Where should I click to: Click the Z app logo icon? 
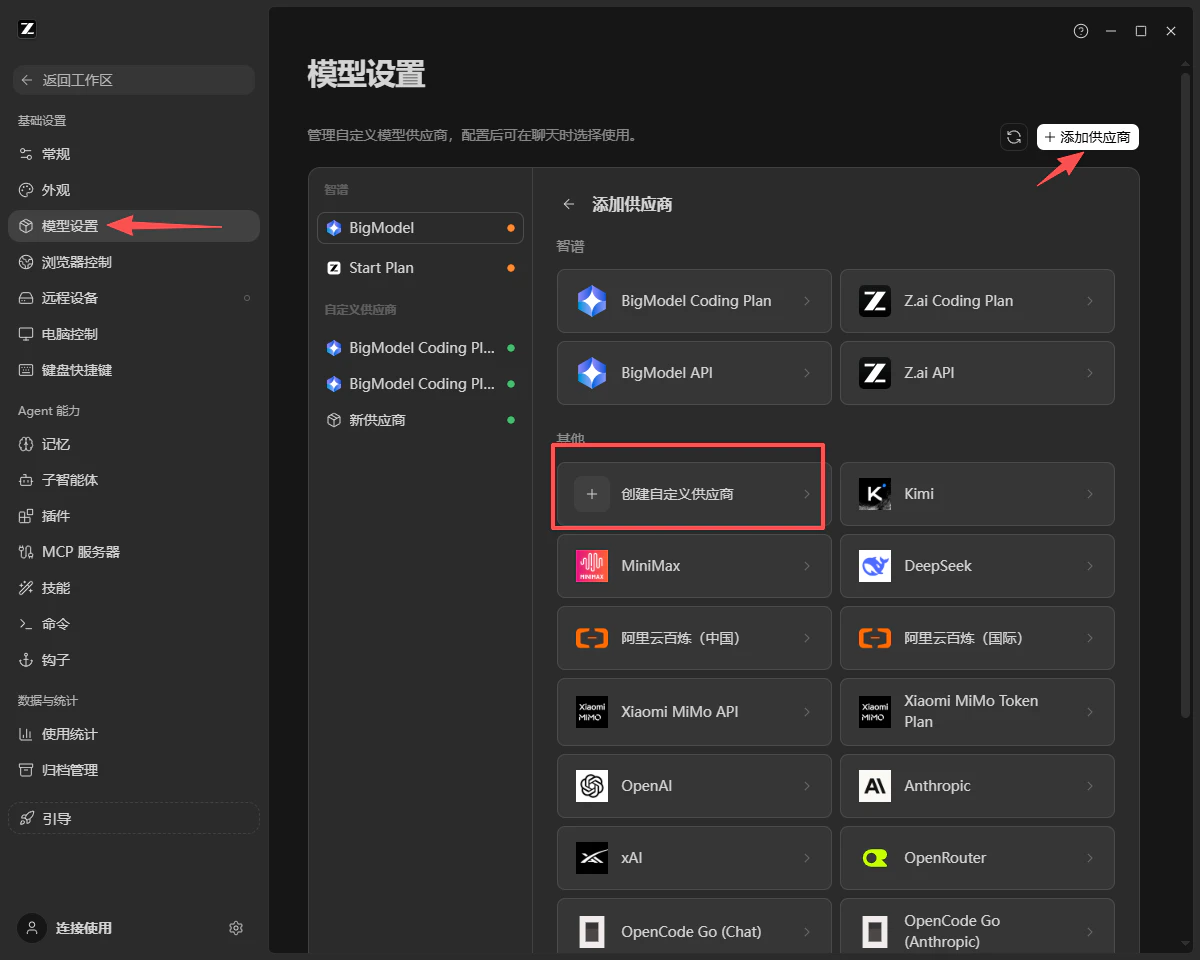pyautogui.click(x=27, y=29)
